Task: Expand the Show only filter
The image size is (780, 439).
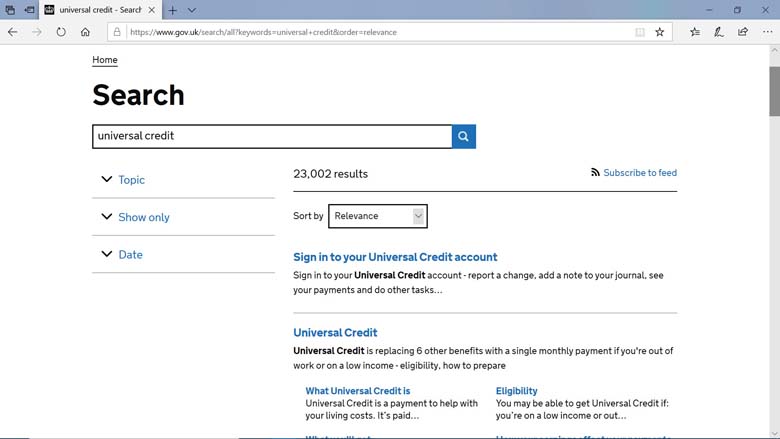Action: pos(143,217)
